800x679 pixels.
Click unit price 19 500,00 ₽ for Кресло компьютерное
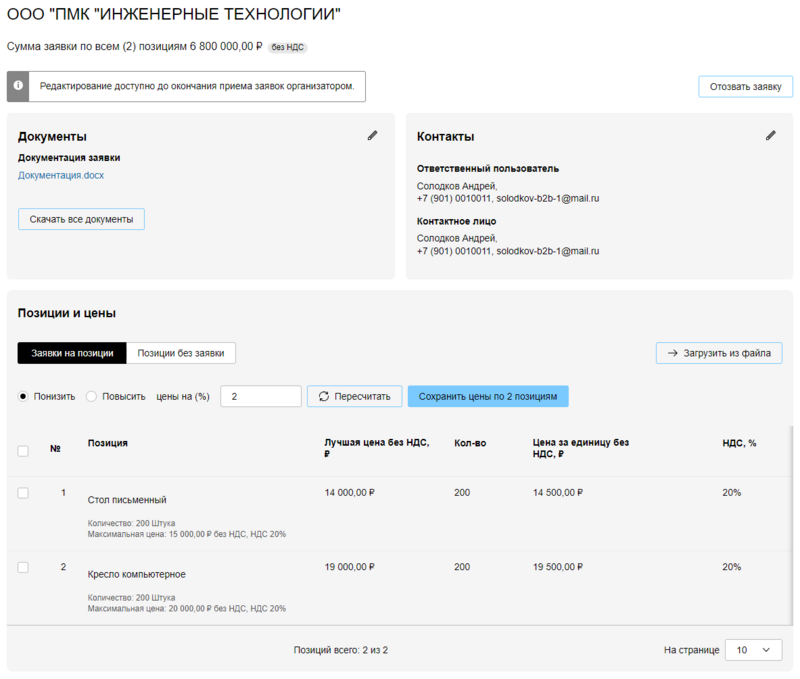point(558,567)
